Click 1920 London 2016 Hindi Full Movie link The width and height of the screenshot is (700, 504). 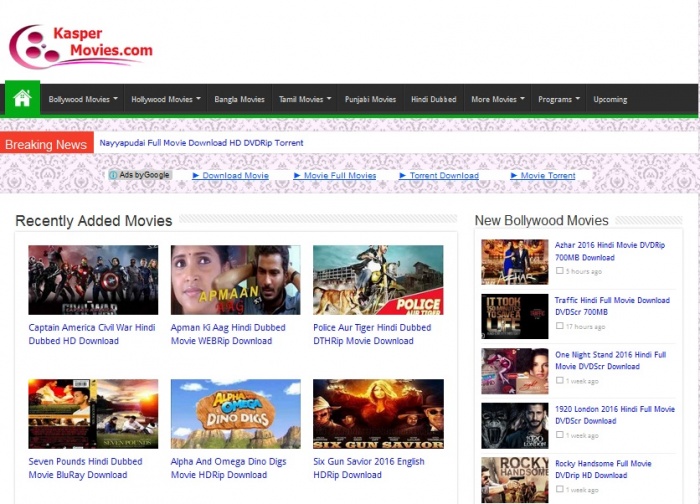click(x=615, y=415)
